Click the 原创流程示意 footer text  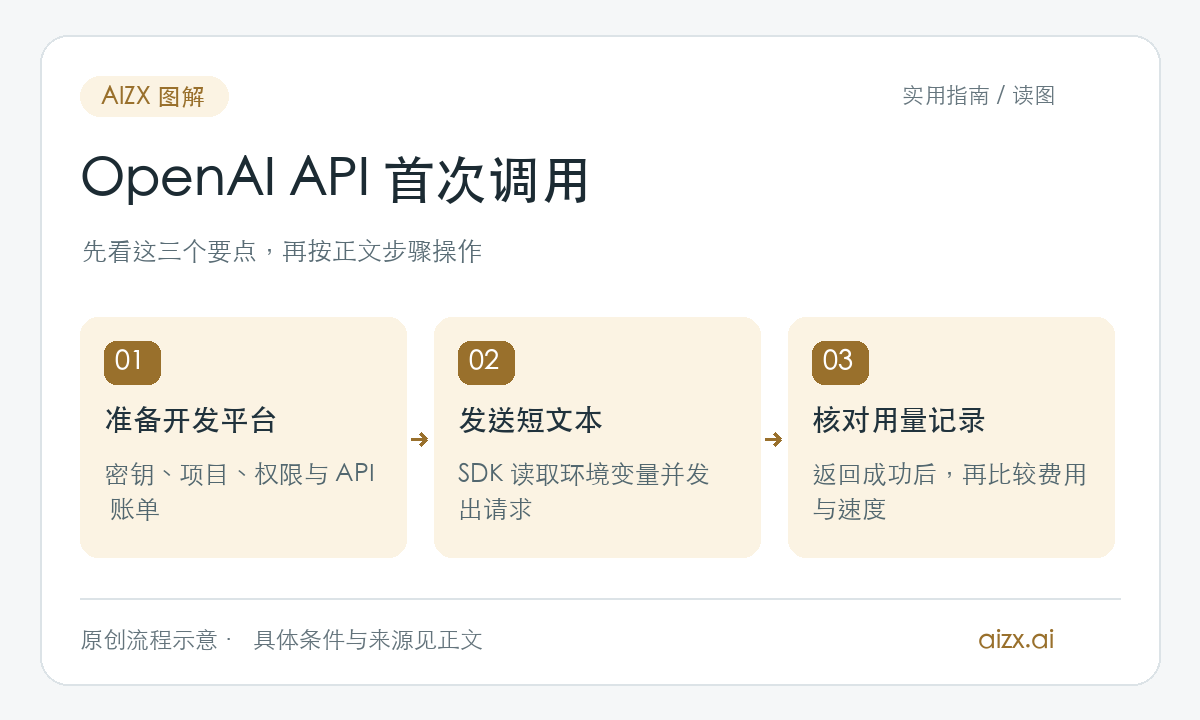(x=149, y=640)
